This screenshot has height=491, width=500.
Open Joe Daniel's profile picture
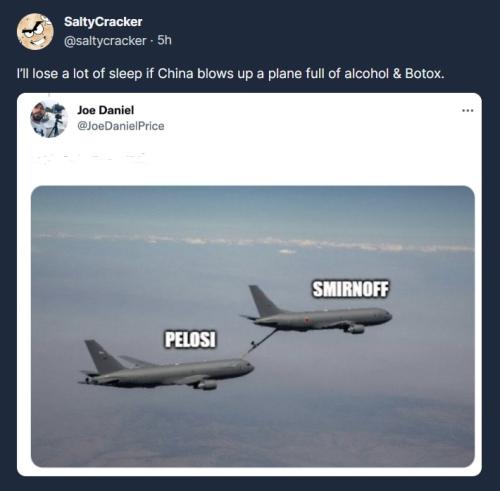[49, 119]
